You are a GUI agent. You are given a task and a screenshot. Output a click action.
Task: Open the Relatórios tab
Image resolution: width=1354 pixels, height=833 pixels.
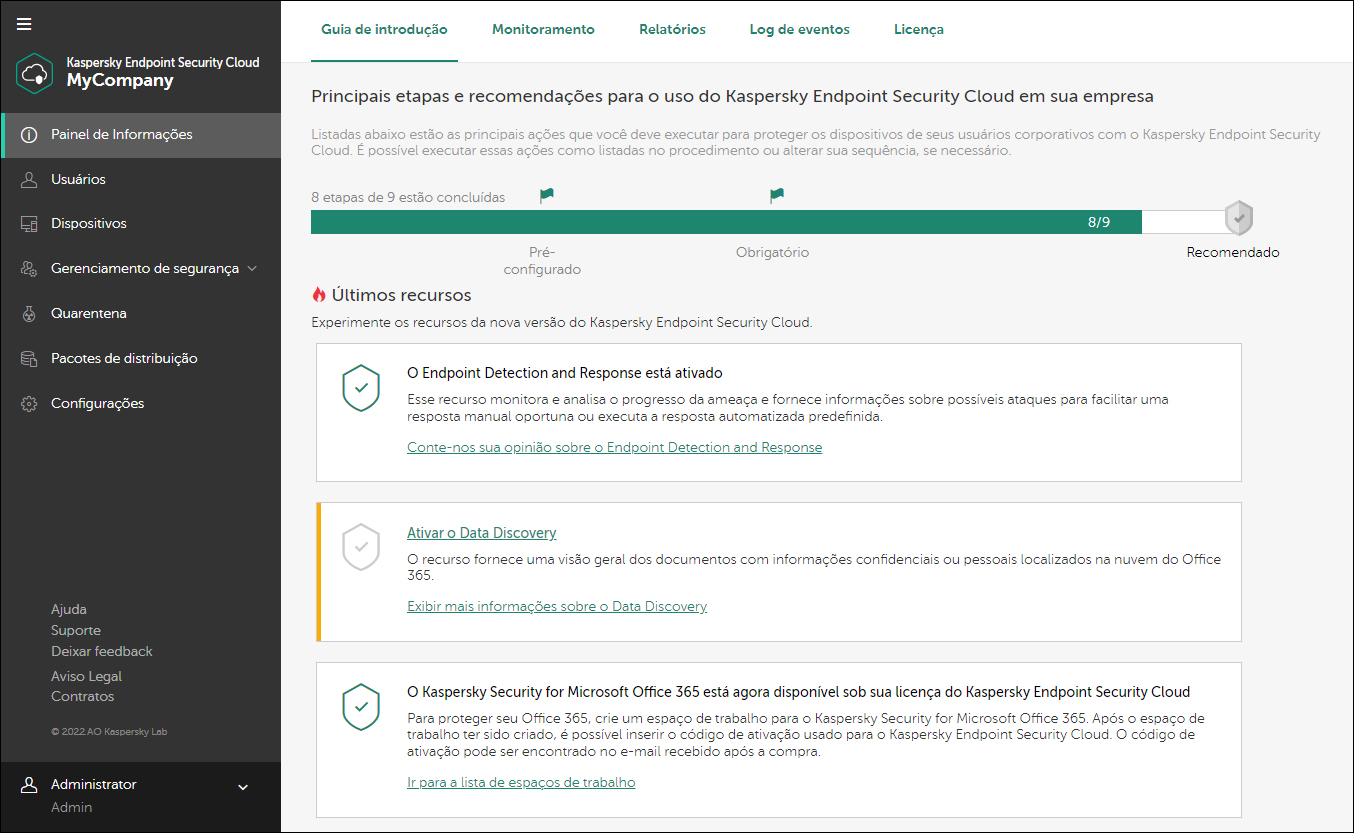click(x=672, y=30)
